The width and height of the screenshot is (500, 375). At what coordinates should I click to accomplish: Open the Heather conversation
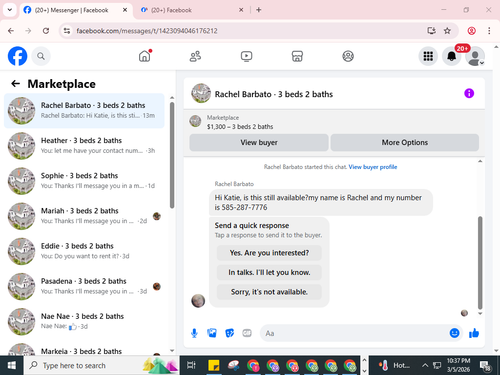coord(84,146)
